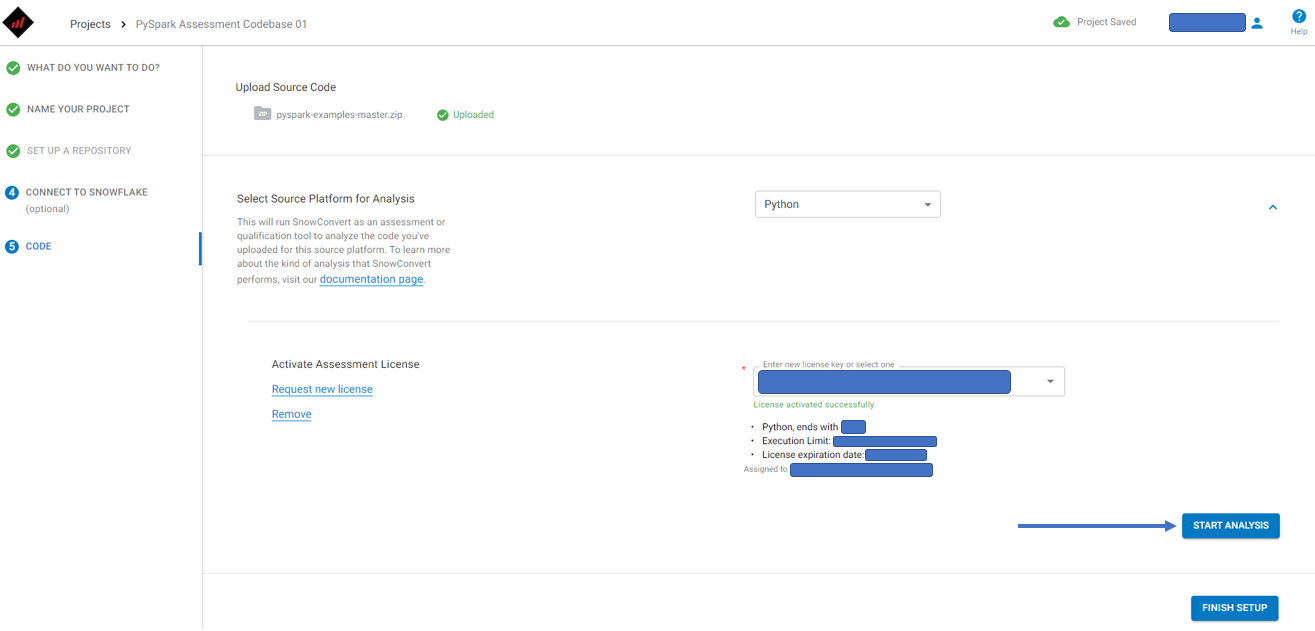1315x631 pixels.
Task: Click checkmark icon beside Name Your Project
Action: [x=13, y=109]
